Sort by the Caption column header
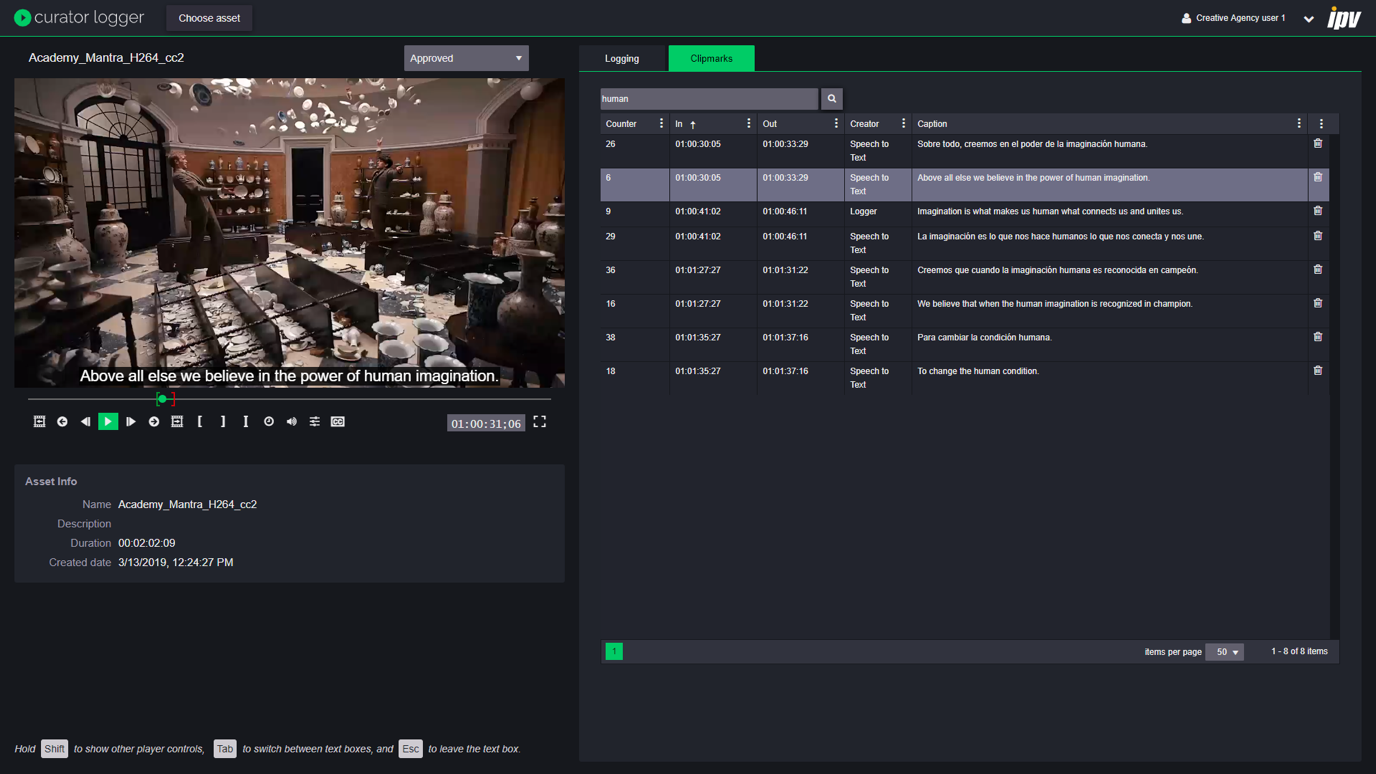This screenshot has width=1376, height=774. click(932, 124)
